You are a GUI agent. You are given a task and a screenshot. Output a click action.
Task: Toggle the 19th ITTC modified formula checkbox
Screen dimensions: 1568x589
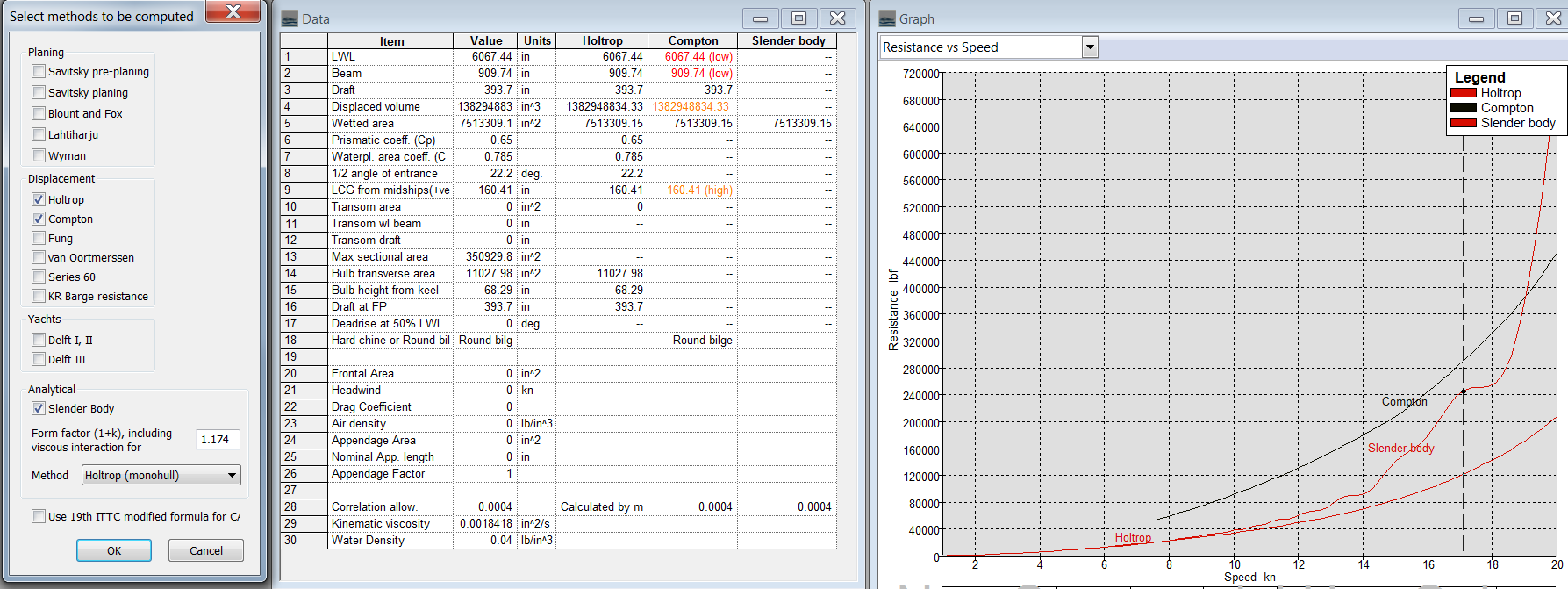coord(39,516)
